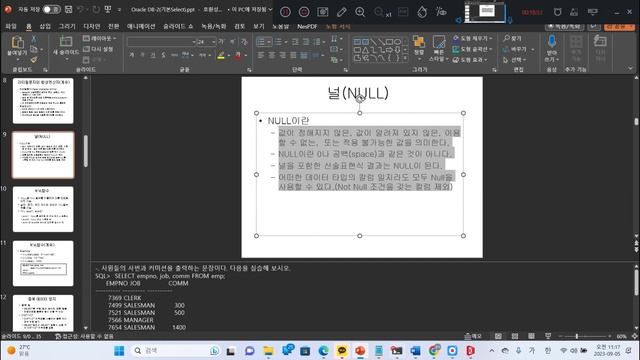640x360 pixels.
Task: Open the View (보기) tab
Action: click(258, 27)
